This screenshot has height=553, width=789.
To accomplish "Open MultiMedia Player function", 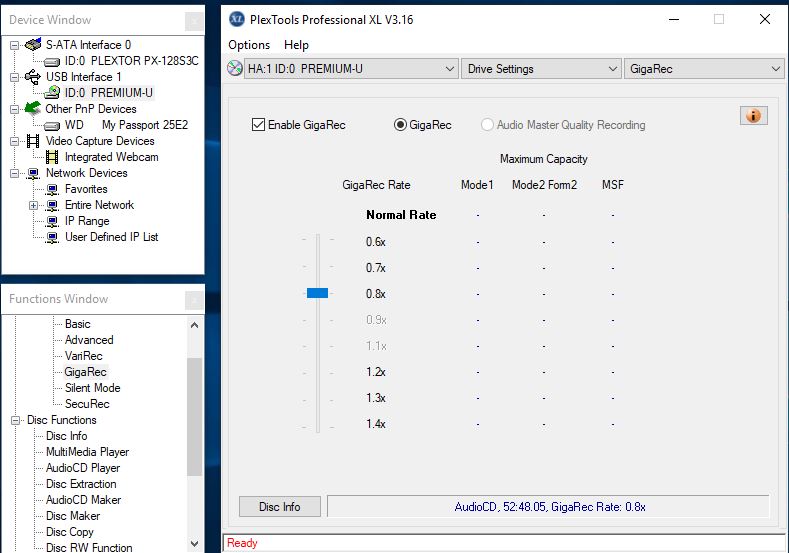I will tap(88, 452).
